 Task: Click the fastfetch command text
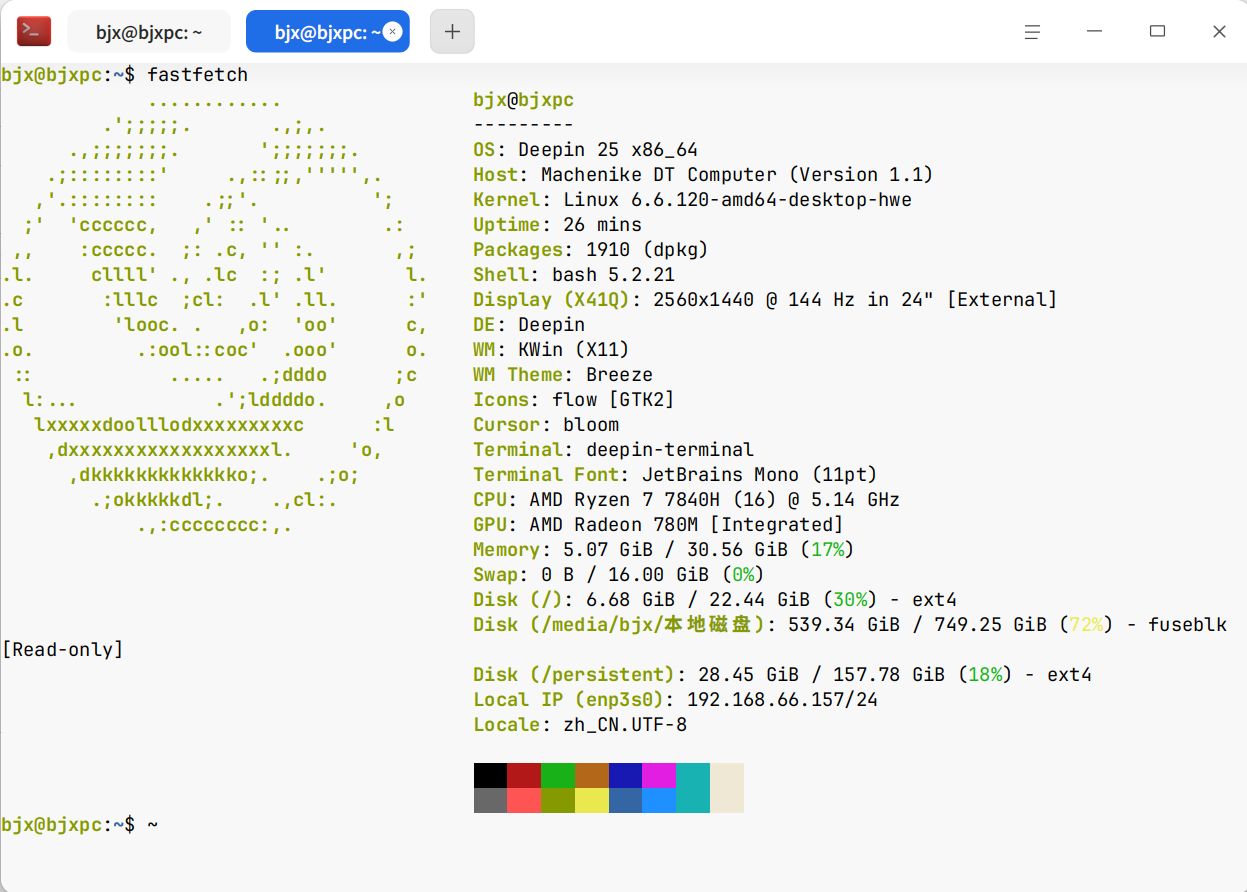point(197,75)
